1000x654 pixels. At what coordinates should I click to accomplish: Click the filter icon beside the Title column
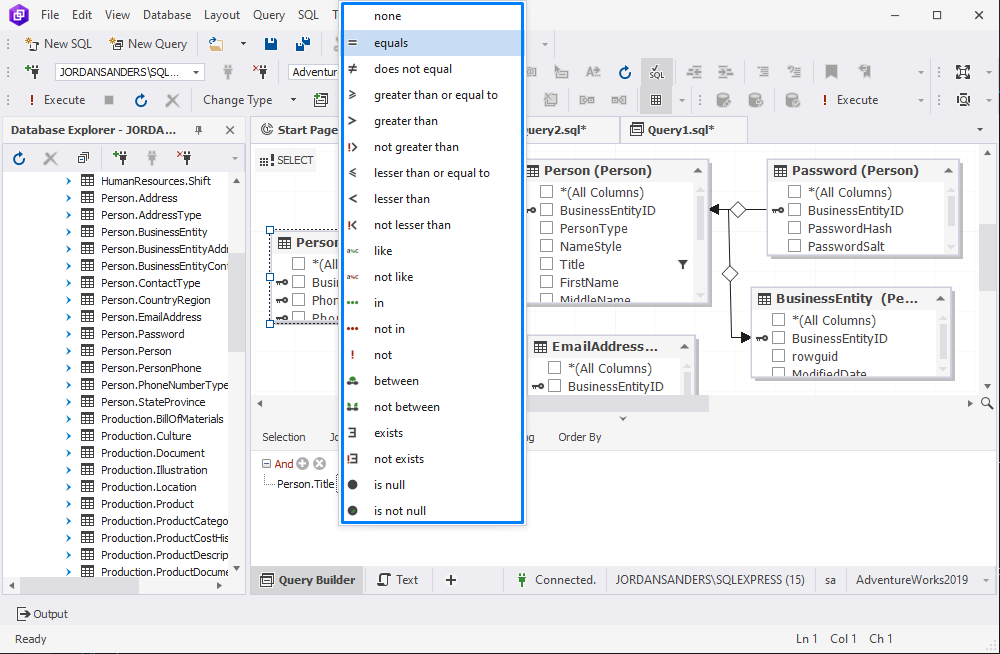pos(683,264)
